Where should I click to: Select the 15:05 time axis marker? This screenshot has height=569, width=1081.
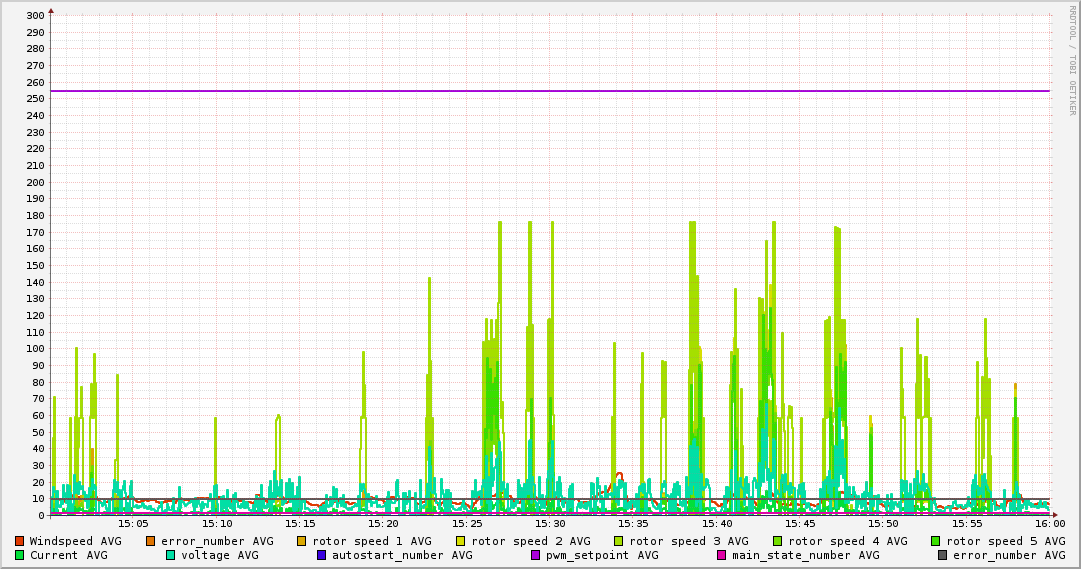(133, 523)
